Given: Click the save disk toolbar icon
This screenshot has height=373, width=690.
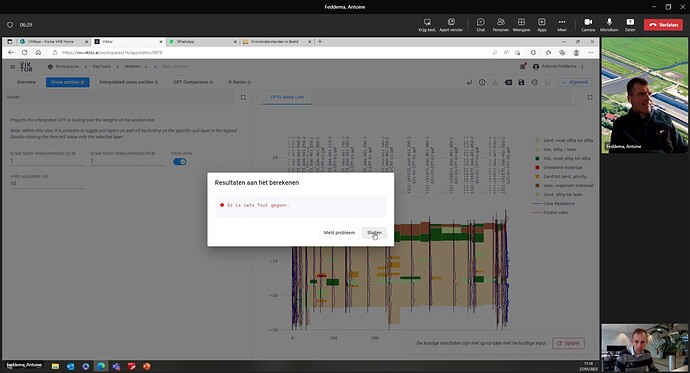Looking at the screenshot, I should click(x=521, y=82).
